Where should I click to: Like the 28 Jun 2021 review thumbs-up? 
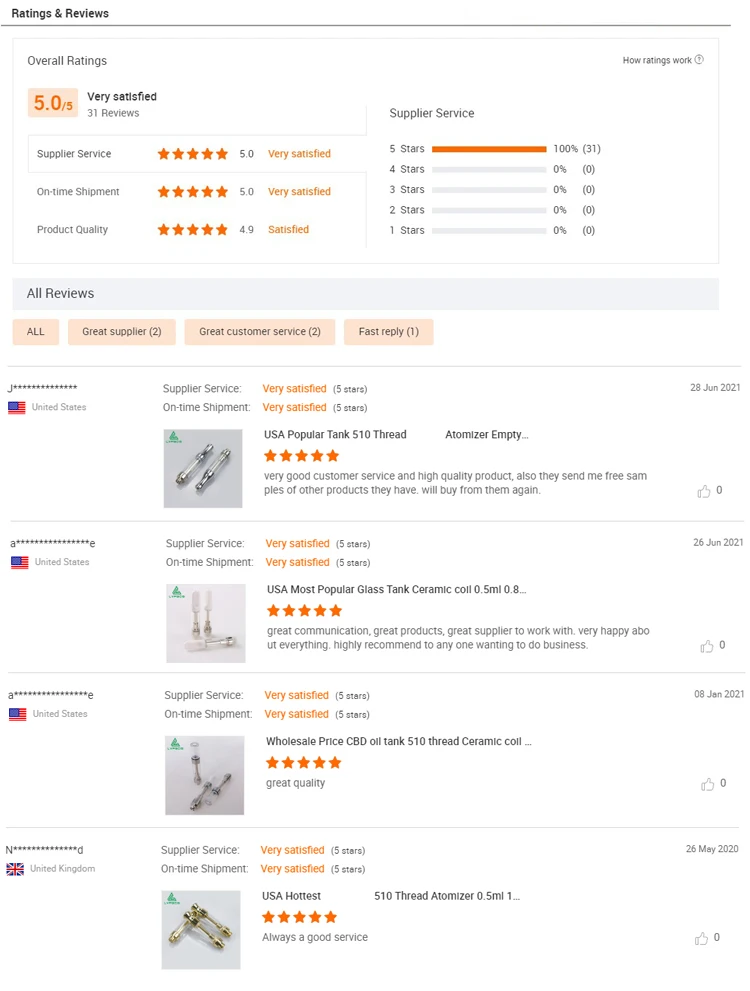click(x=704, y=491)
